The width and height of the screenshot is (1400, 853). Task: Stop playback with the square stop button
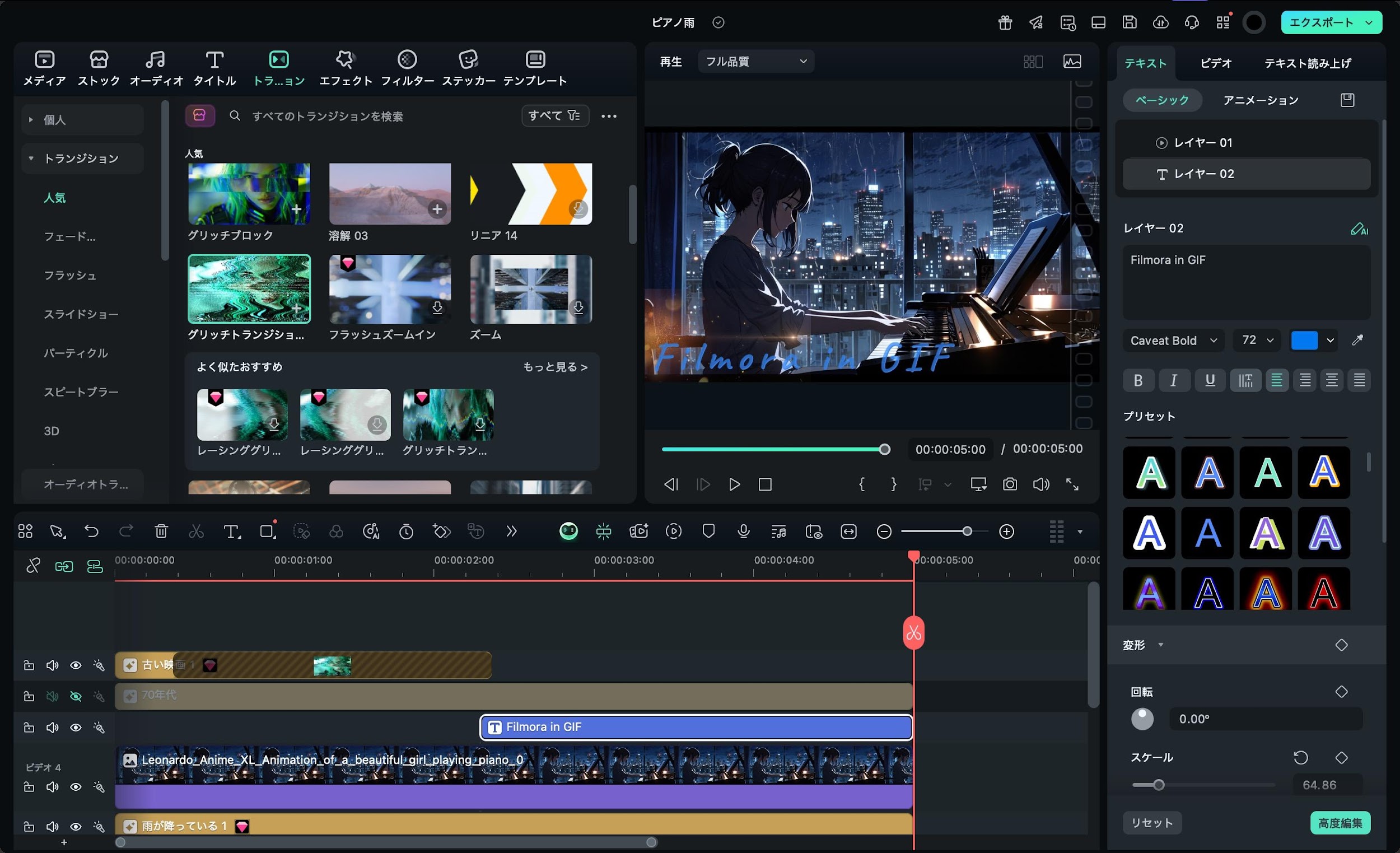tap(766, 484)
